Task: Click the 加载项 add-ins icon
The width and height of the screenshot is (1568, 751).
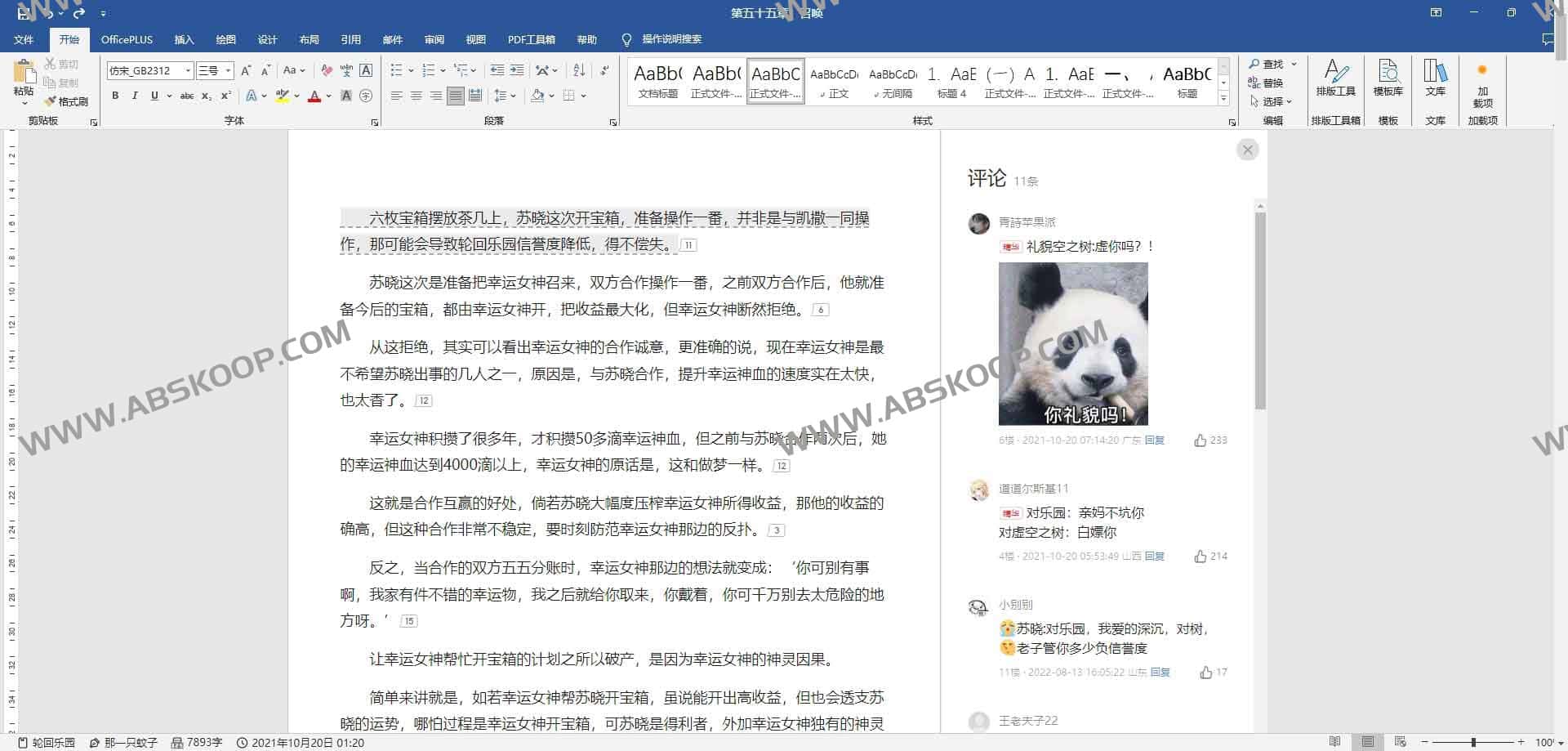Action: click(1482, 86)
